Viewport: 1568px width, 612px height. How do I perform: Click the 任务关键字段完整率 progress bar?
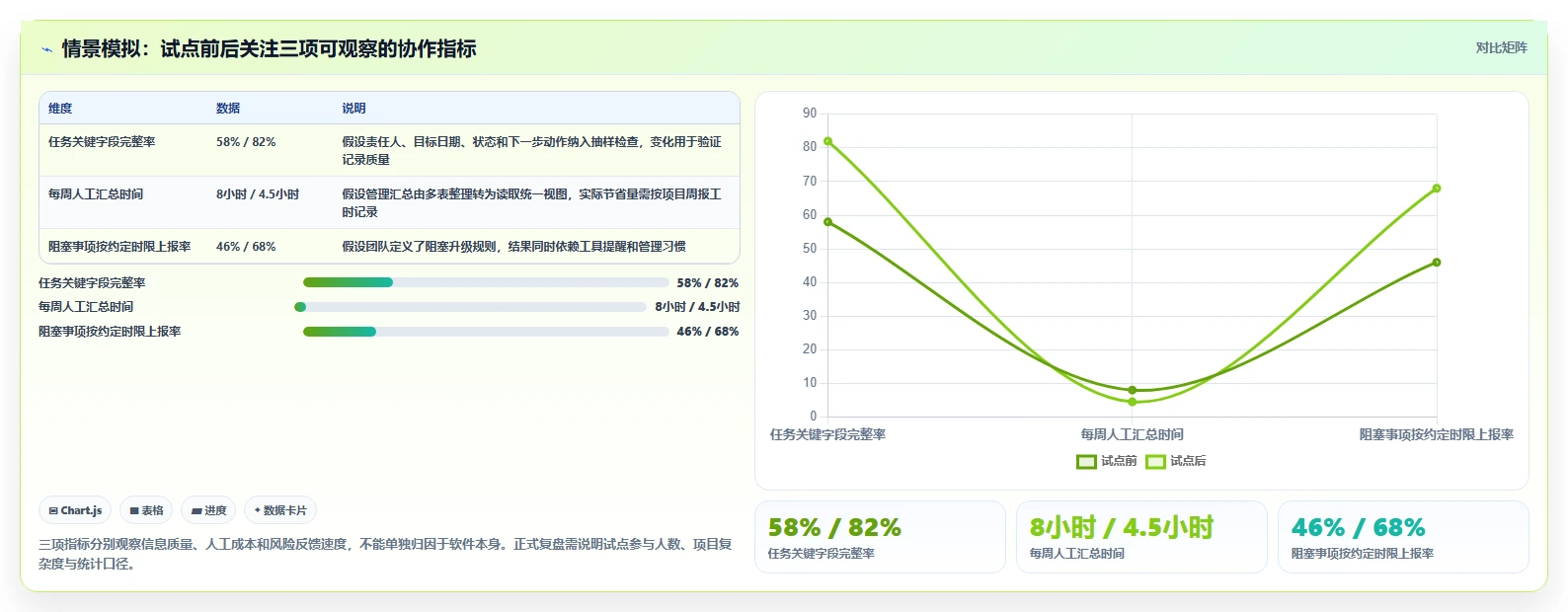(486, 282)
